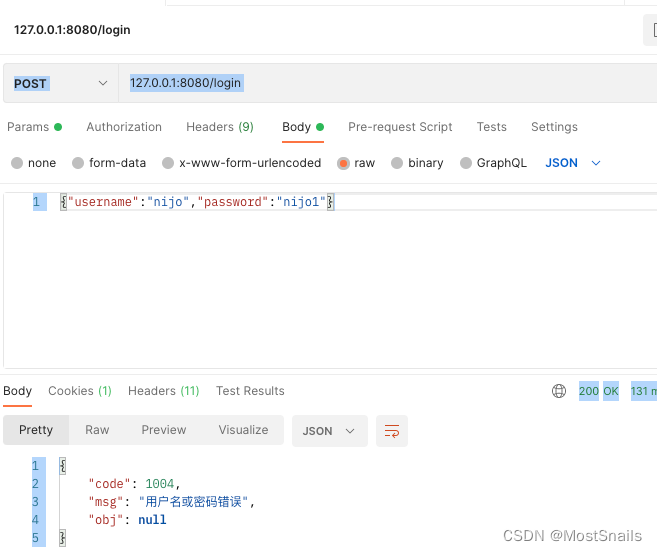The width and height of the screenshot is (657, 551).
Task: Click the "code": 1004 response line
Action: [x=135, y=484]
